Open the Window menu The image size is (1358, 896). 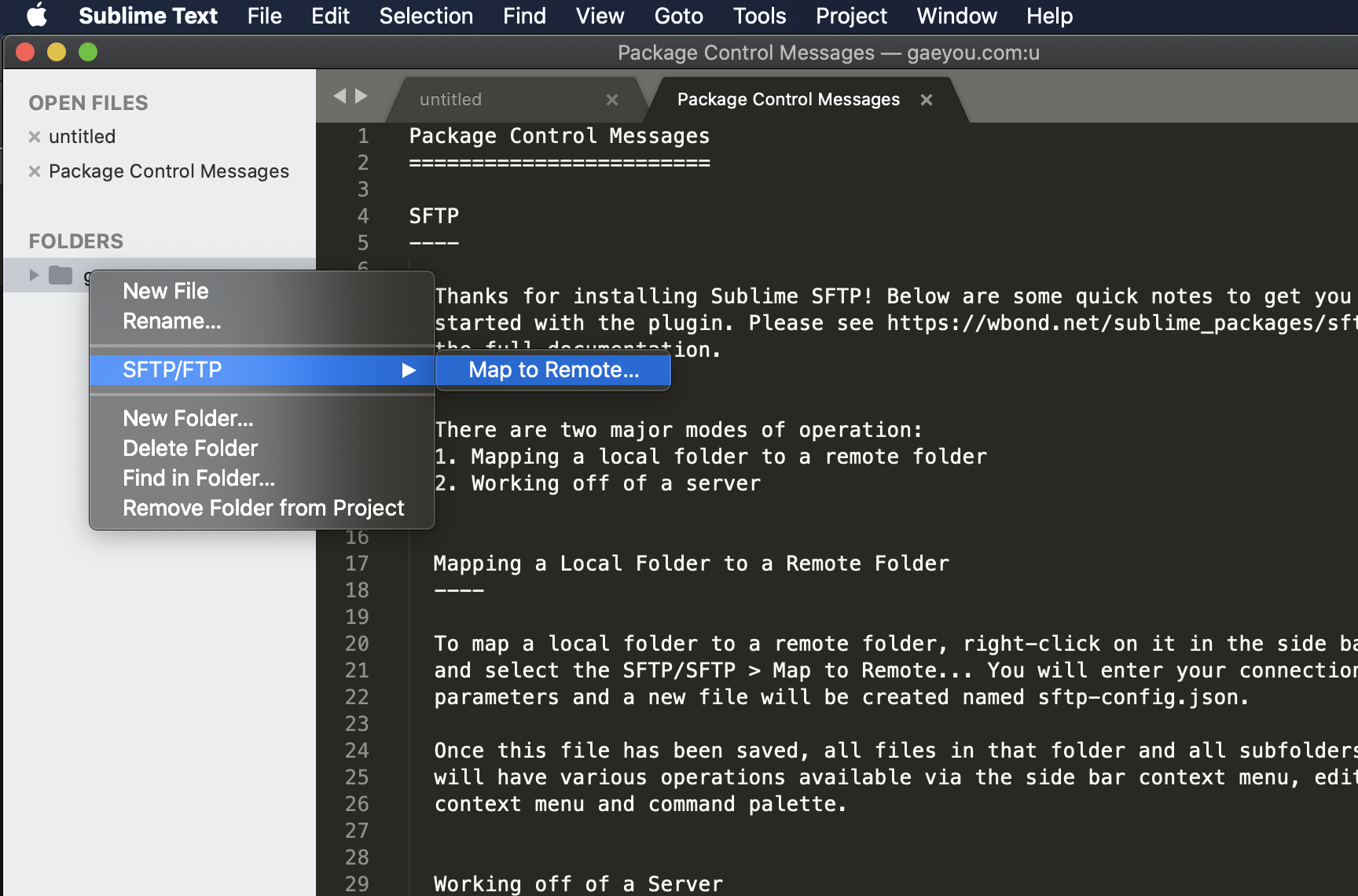point(956,16)
